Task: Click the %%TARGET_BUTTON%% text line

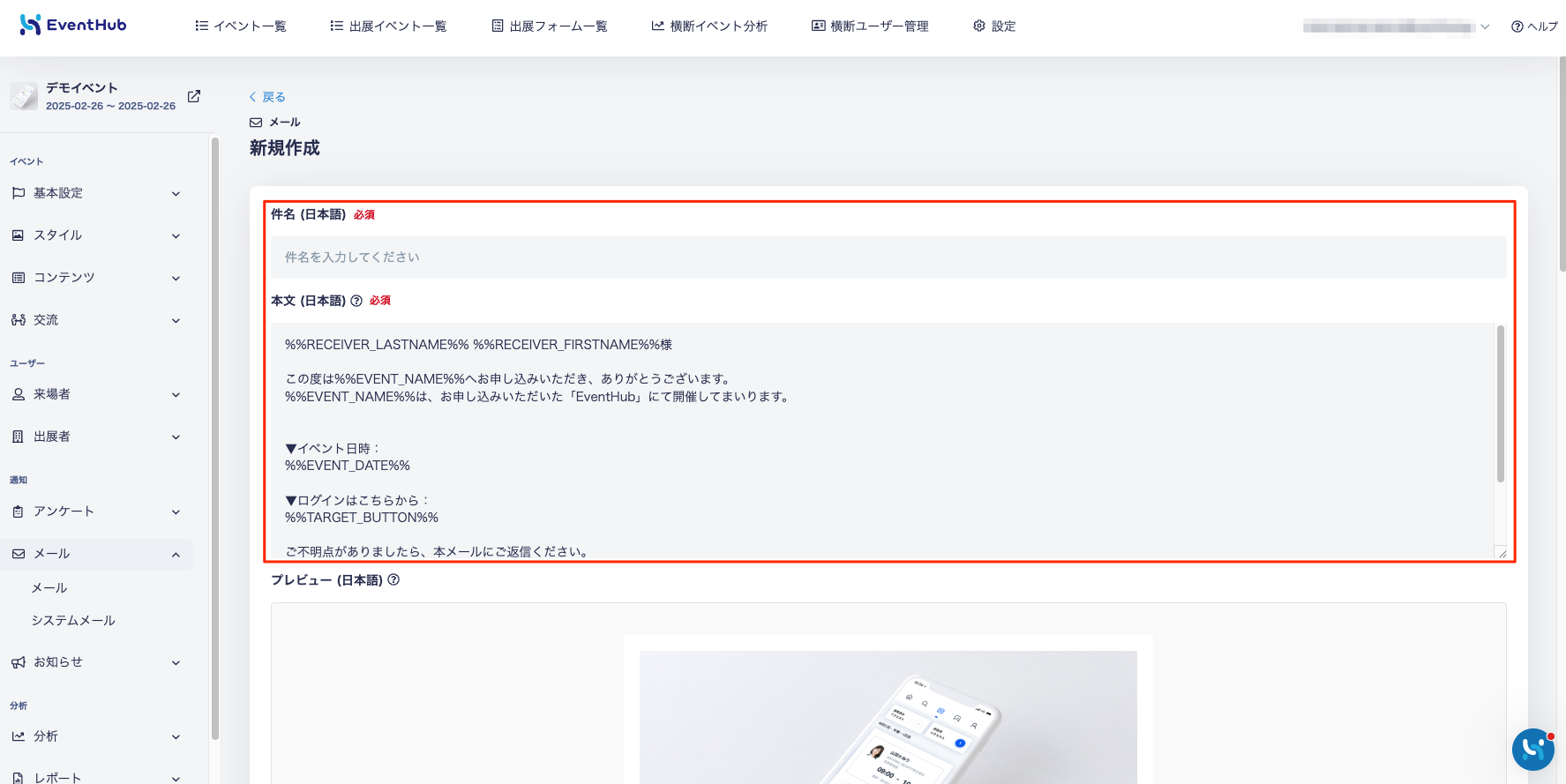Action: point(362,518)
